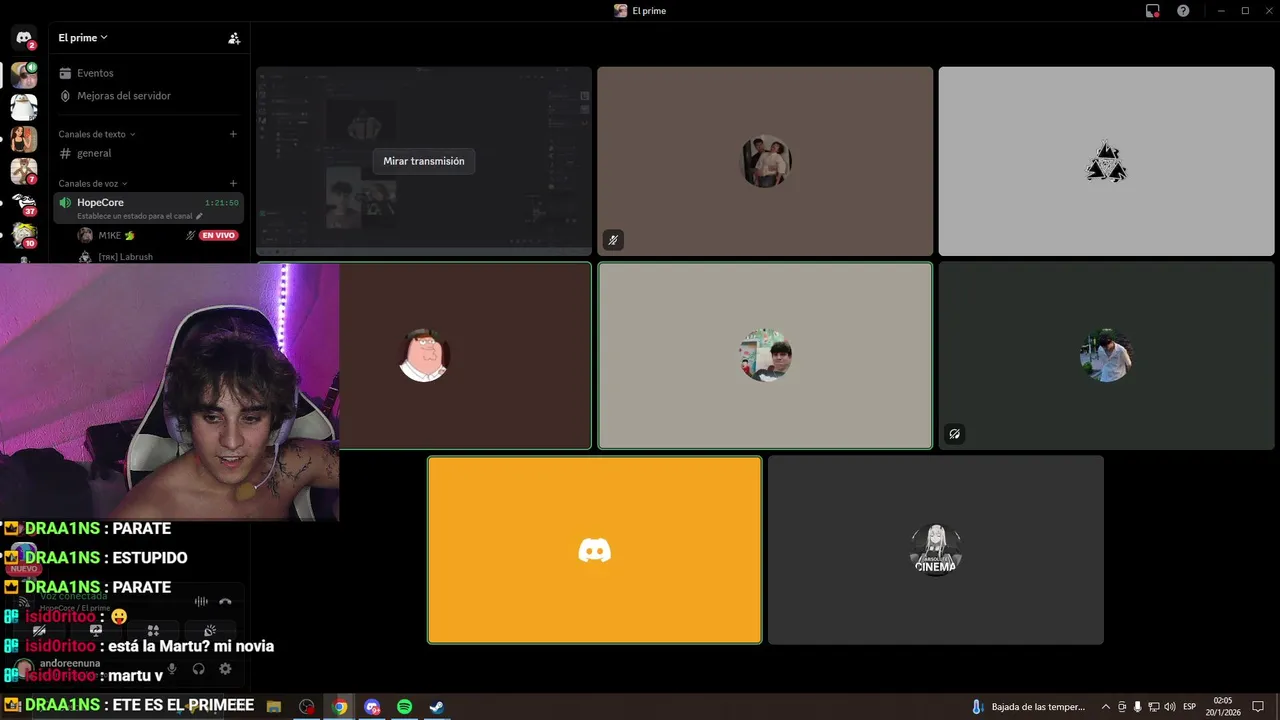Select green-highlighted center participant tile
This screenshot has width=1280, height=720.
click(765, 356)
